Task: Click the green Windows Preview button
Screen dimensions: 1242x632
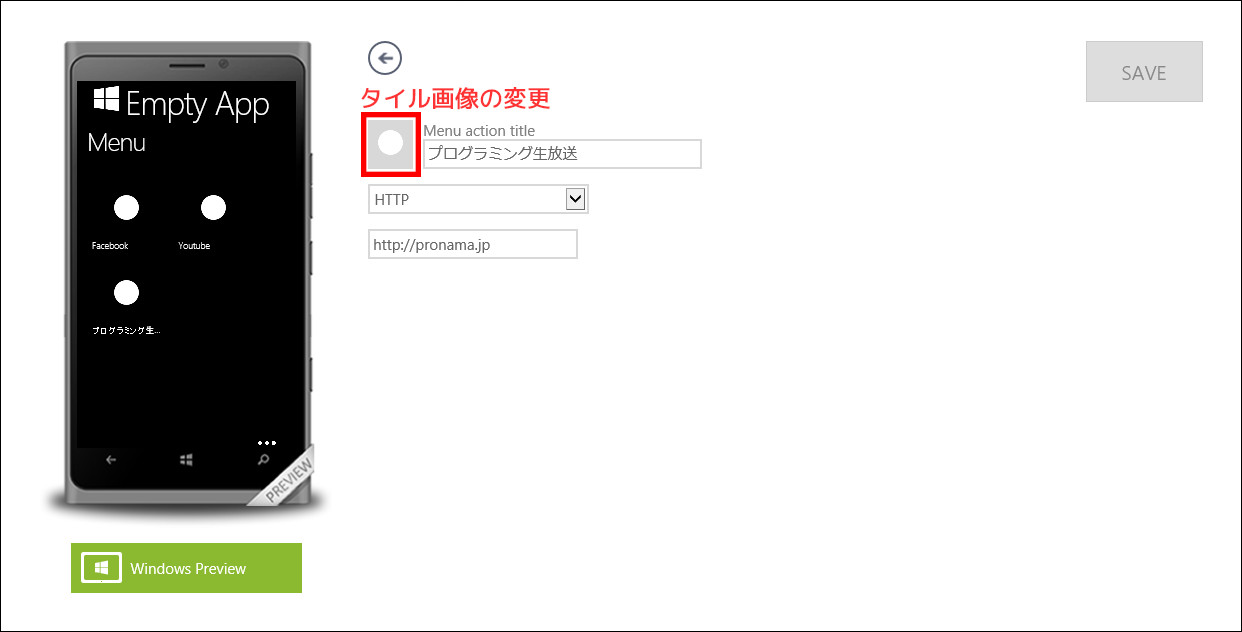Action: click(x=186, y=568)
